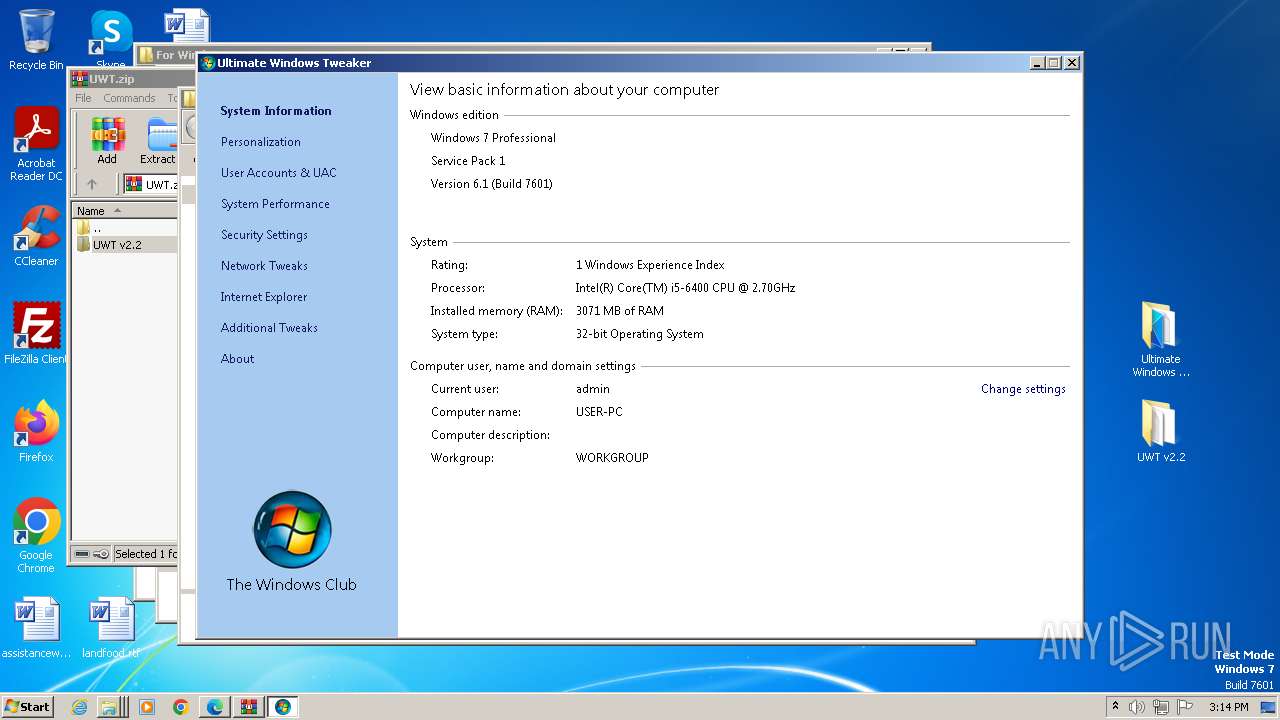Click the 3071 MB of RAM text
The width and height of the screenshot is (1280, 720).
[620, 311]
